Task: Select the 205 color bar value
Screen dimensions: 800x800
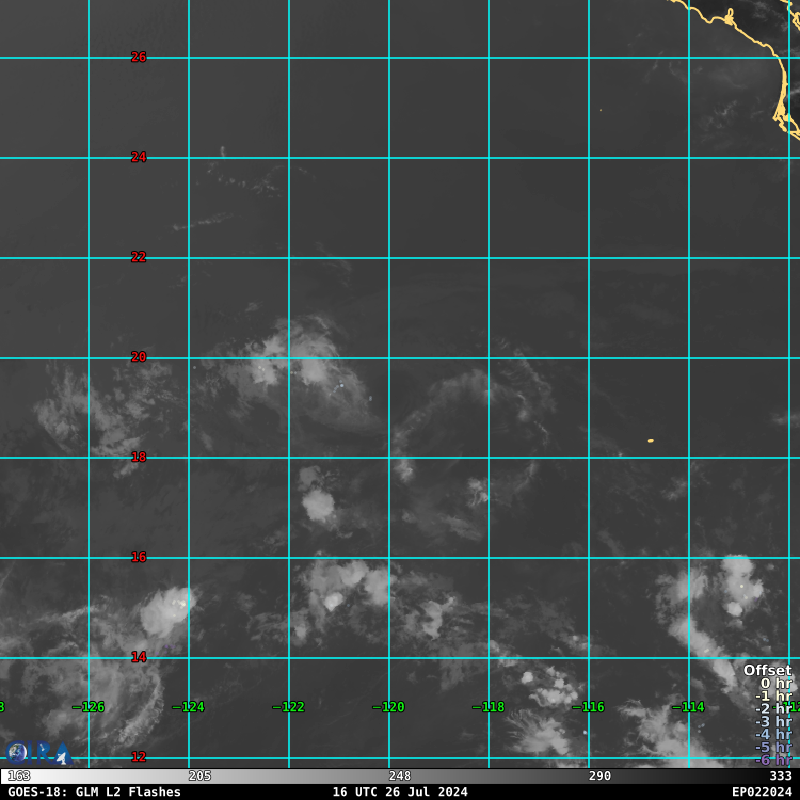Action: [x=199, y=776]
